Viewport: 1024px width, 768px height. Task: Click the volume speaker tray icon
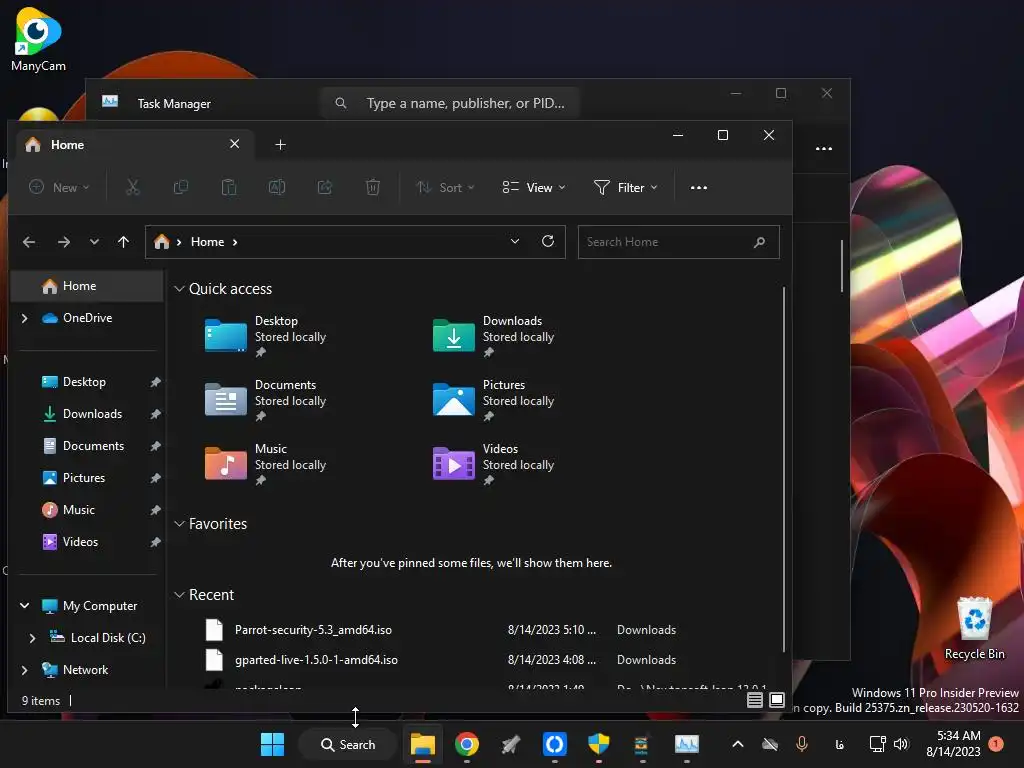[901, 744]
